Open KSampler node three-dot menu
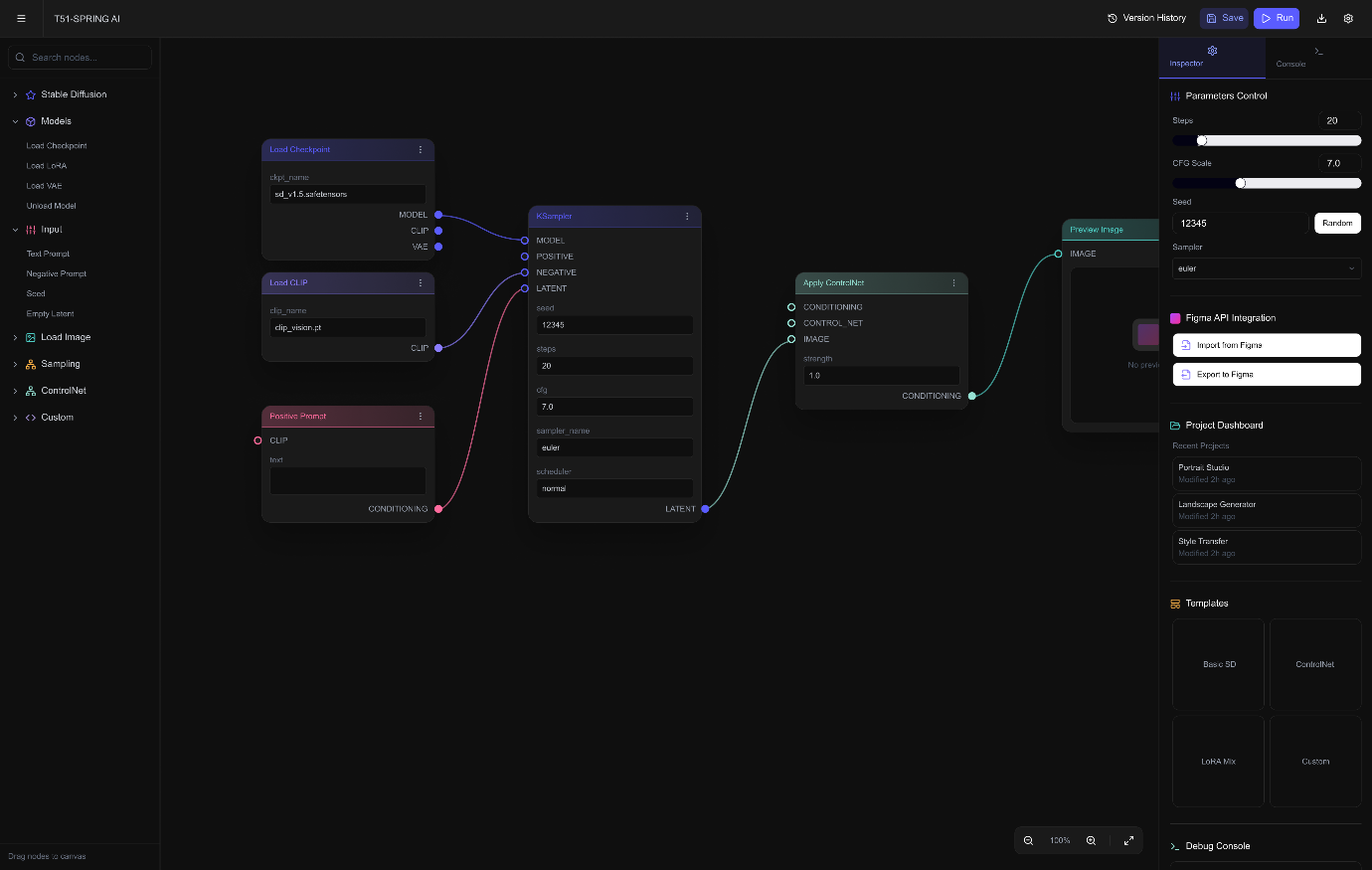This screenshot has height=870, width=1372. pyautogui.click(x=687, y=216)
